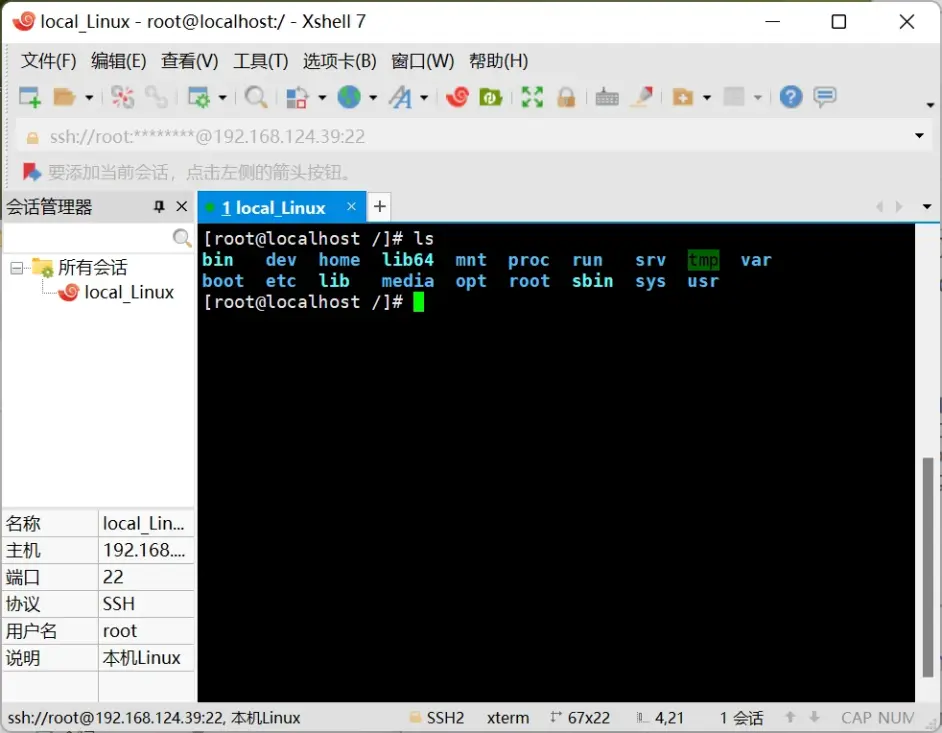Viewport: 942px width, 733px height.
Task: Click the Xshell app icon in title bar
Action: coord(23,22)
